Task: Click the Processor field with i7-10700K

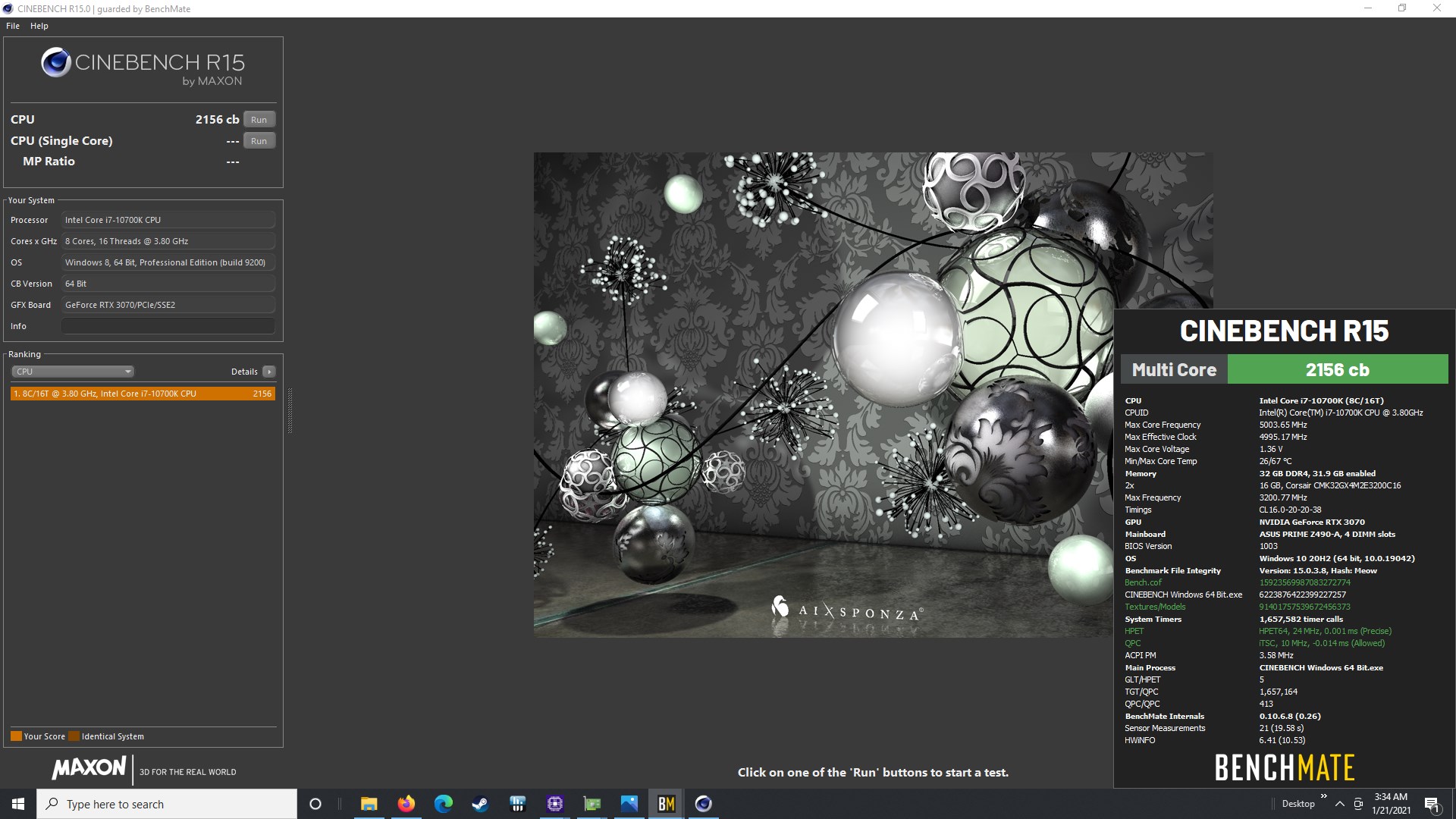Action: point(168,220)
